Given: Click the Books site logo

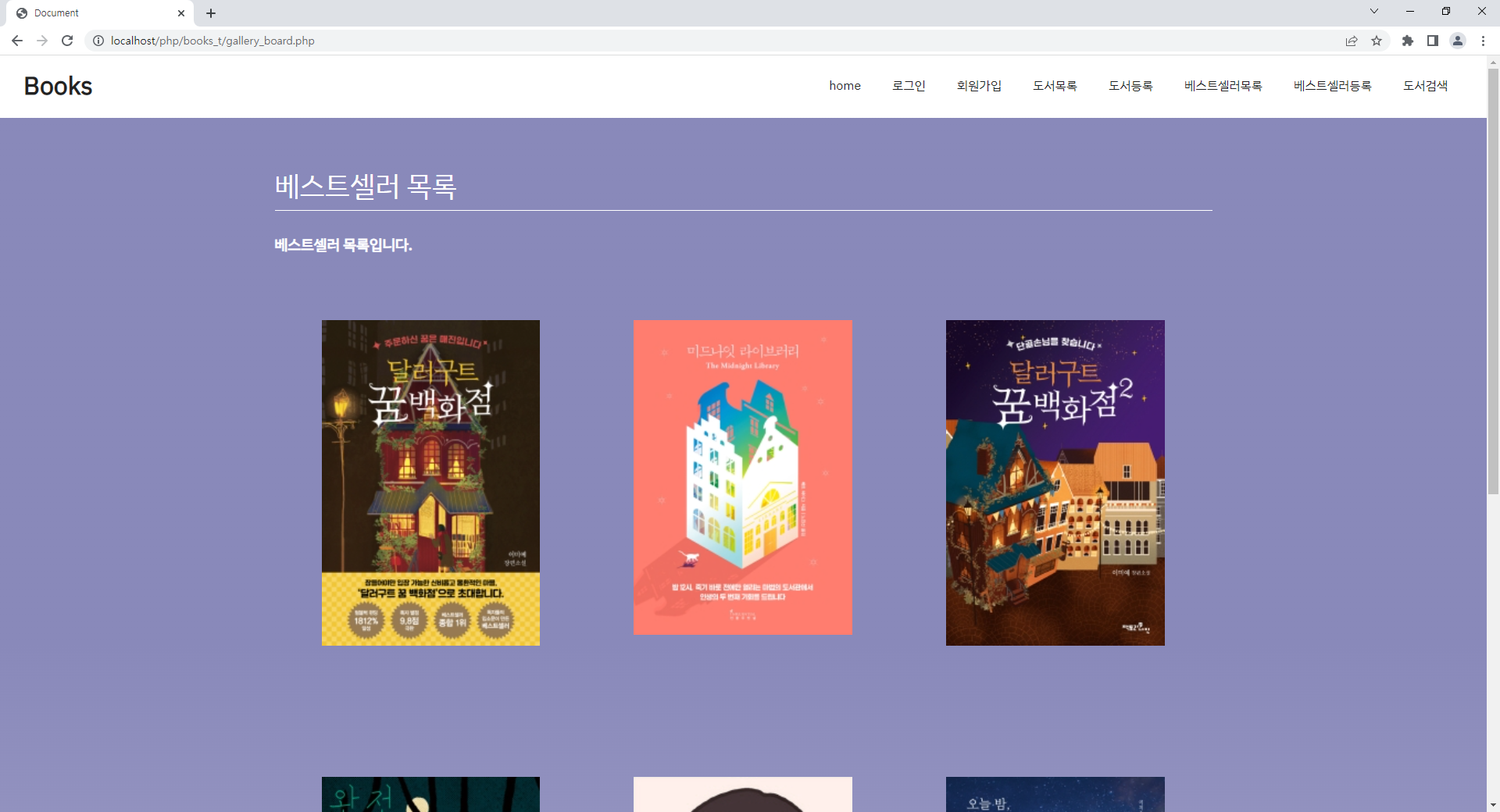Looking at the screenshot, I should (x=59, y=86).
